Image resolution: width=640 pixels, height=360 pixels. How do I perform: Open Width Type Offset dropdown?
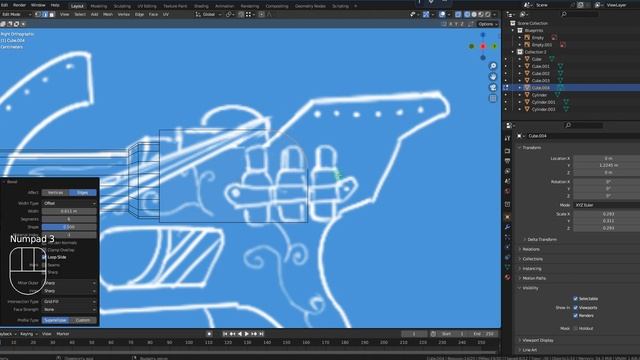[69, 203]
